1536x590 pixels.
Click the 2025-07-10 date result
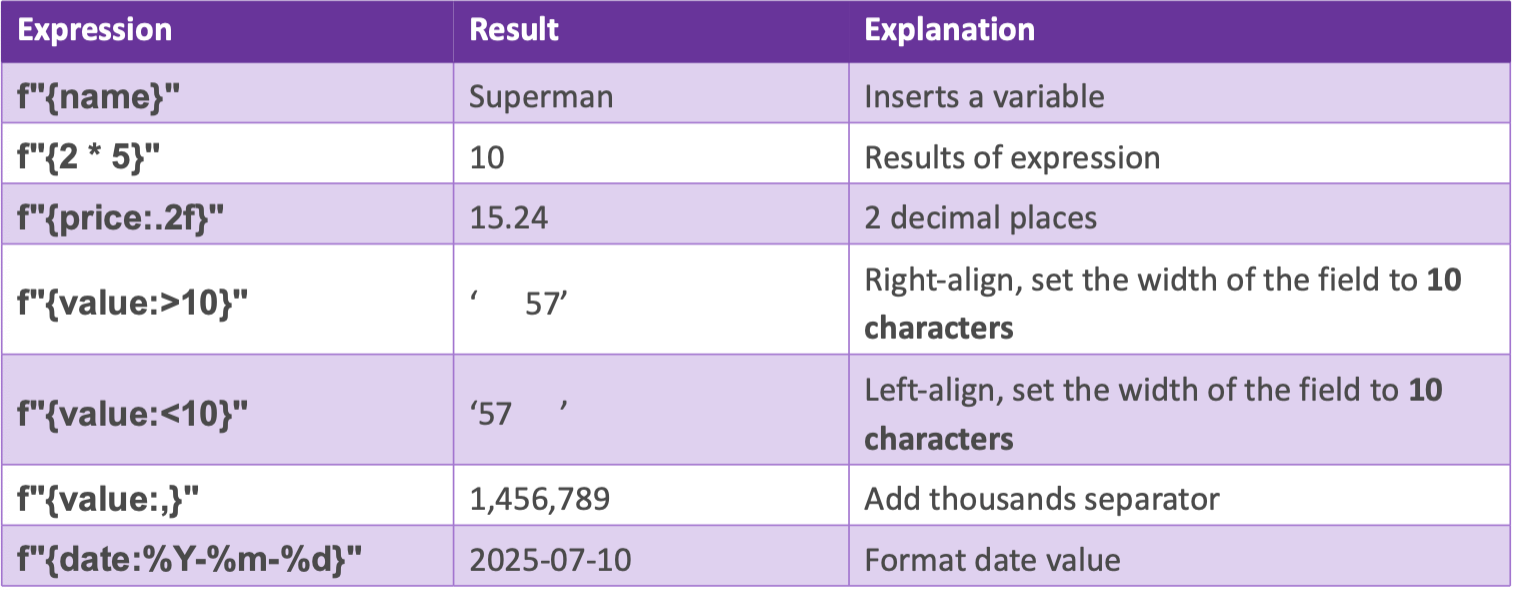tap(550, 558)
